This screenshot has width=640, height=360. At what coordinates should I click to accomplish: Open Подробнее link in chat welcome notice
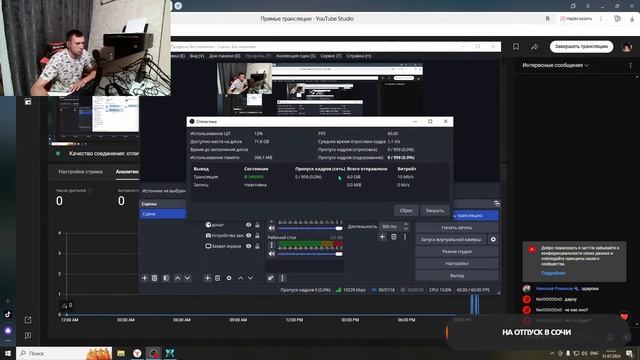(553, 273)
